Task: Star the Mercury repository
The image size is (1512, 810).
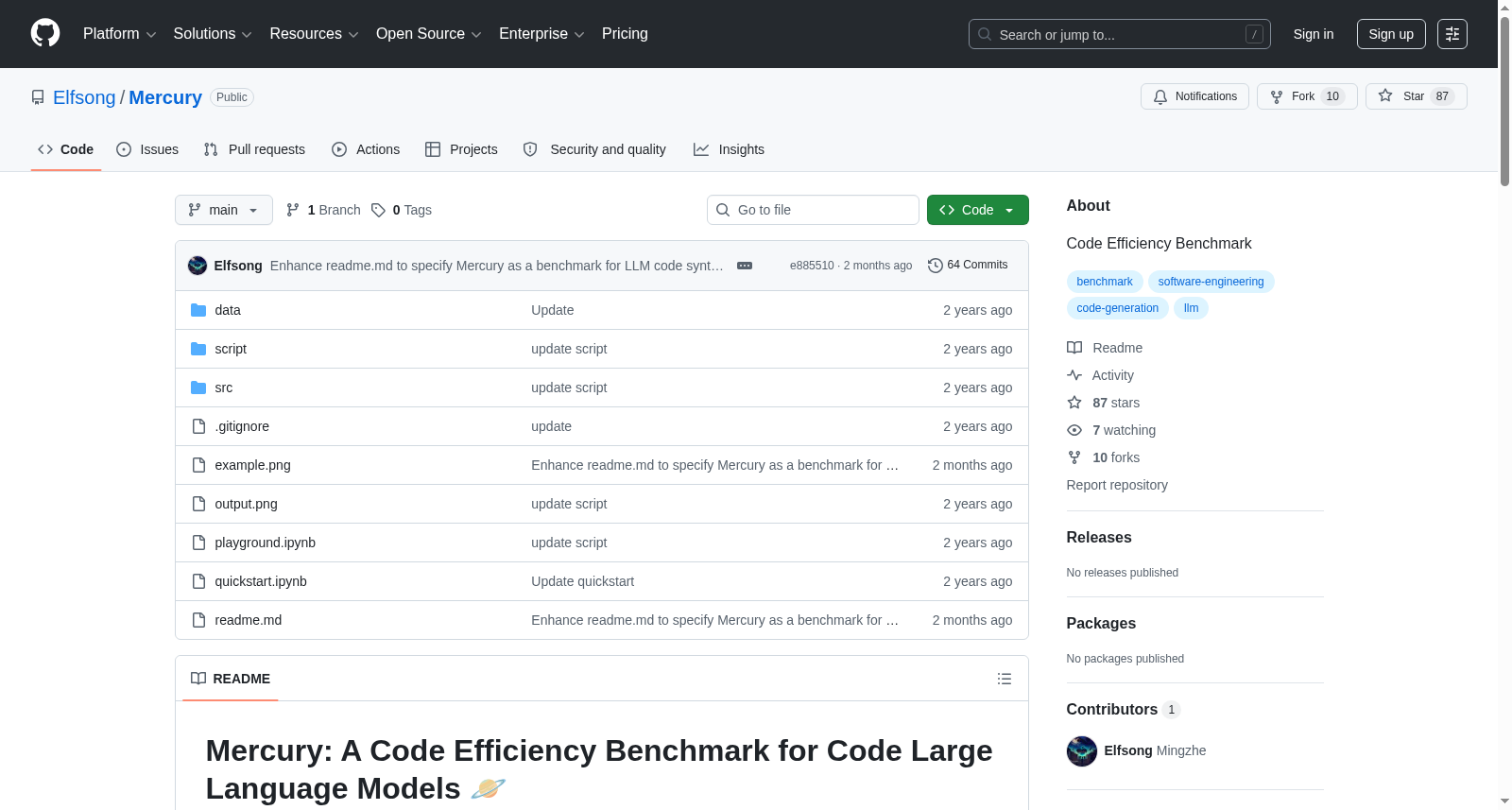Action: click(1417, 96)
